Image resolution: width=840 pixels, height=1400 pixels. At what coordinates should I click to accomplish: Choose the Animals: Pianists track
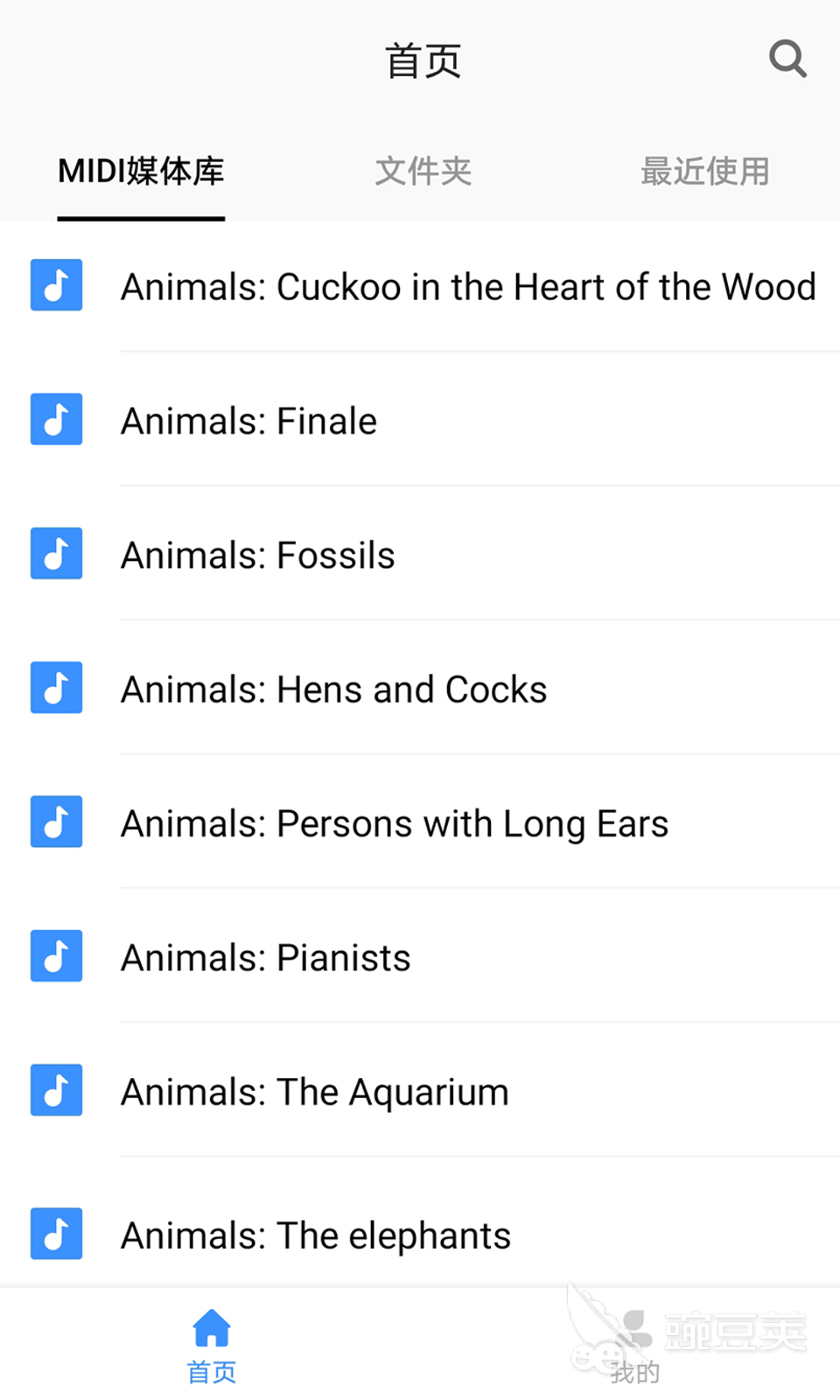click(266, 958)
